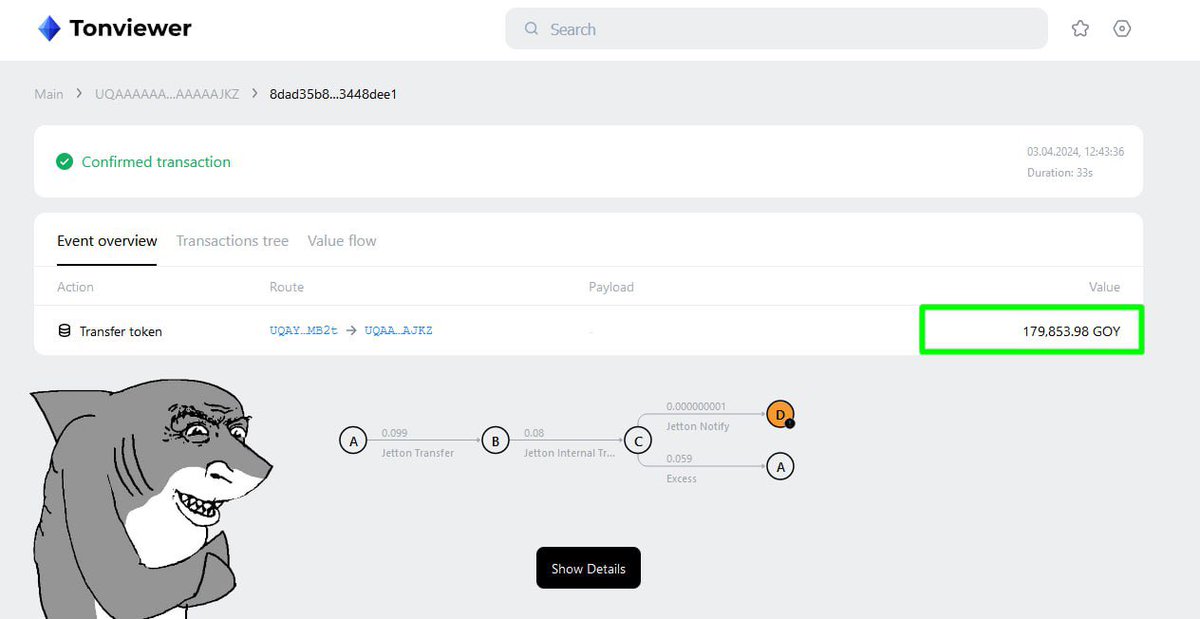
Task: Click the Excess edge label
Action: click(682, 479)
